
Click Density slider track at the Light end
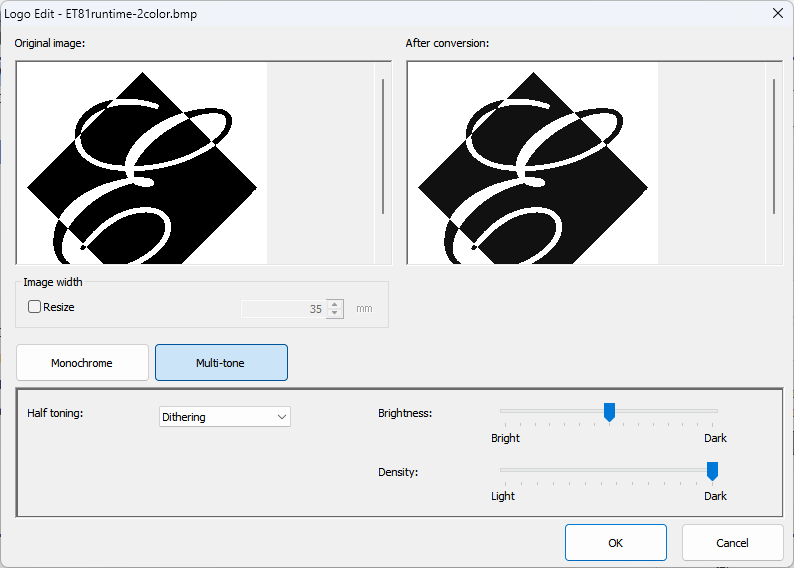click(x=505, y=470)
